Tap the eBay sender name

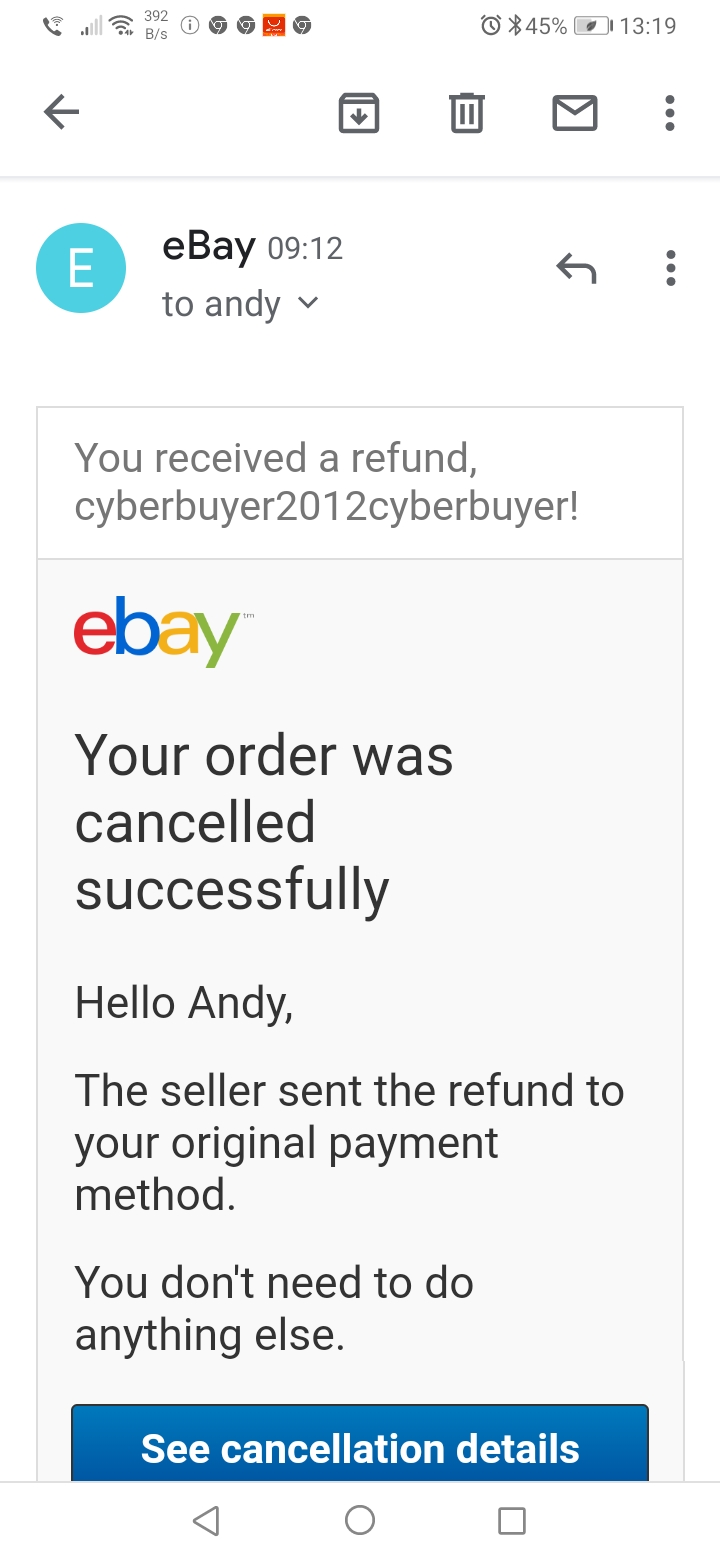click(x=209, y=246)
